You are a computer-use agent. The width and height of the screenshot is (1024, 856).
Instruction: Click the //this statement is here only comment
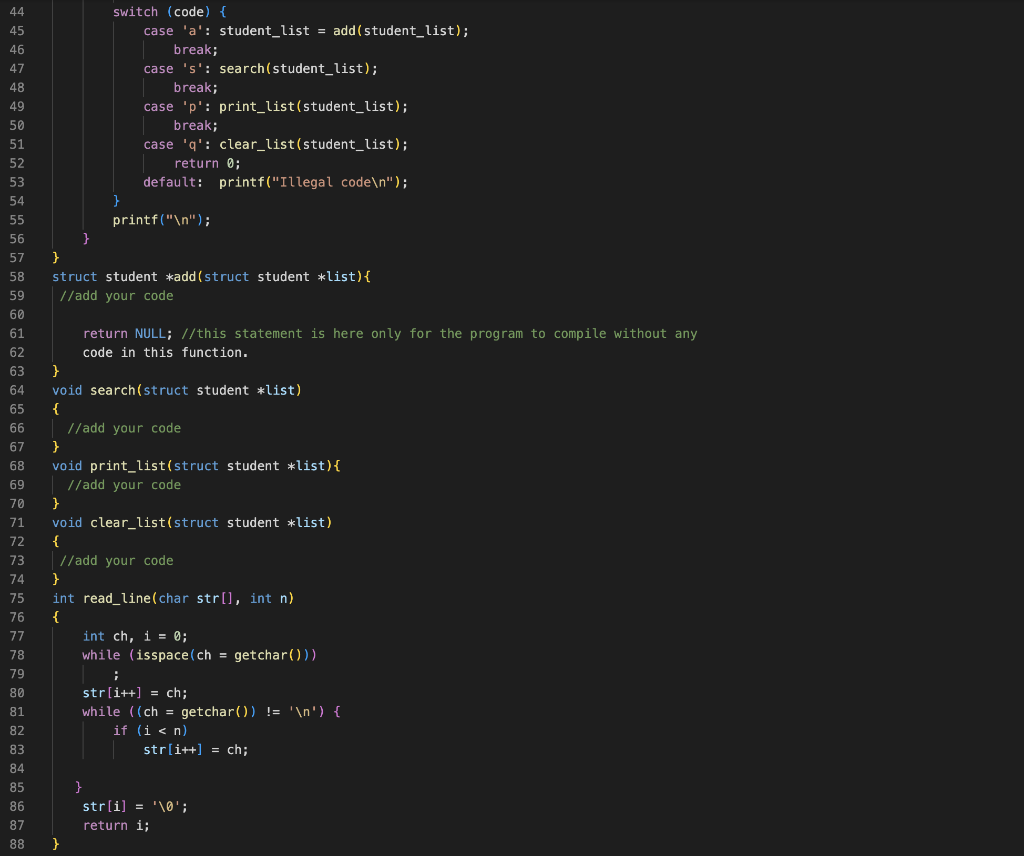click(440, 334)
